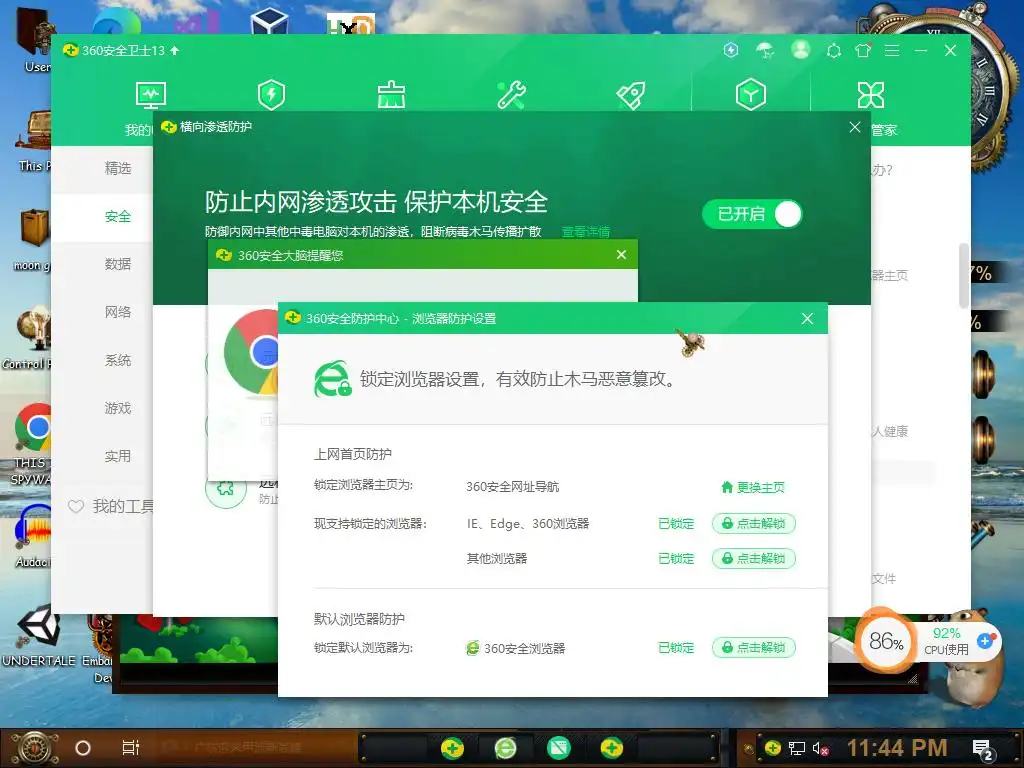Open the monitor-shaped computer checkup icon
Viewport: 1024px width, 768px height.
[151, 95]
